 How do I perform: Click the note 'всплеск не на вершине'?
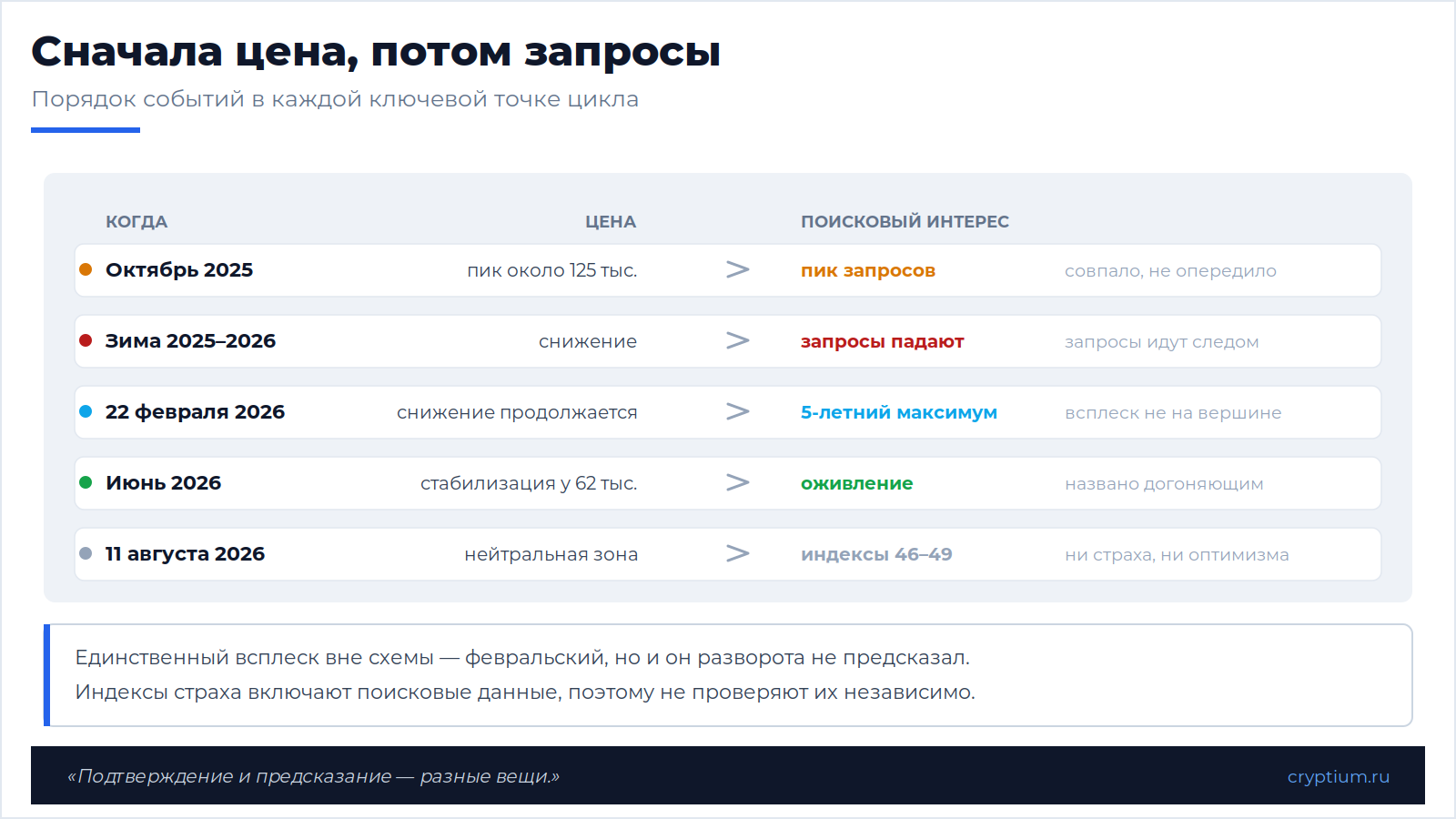(1173, 412)
